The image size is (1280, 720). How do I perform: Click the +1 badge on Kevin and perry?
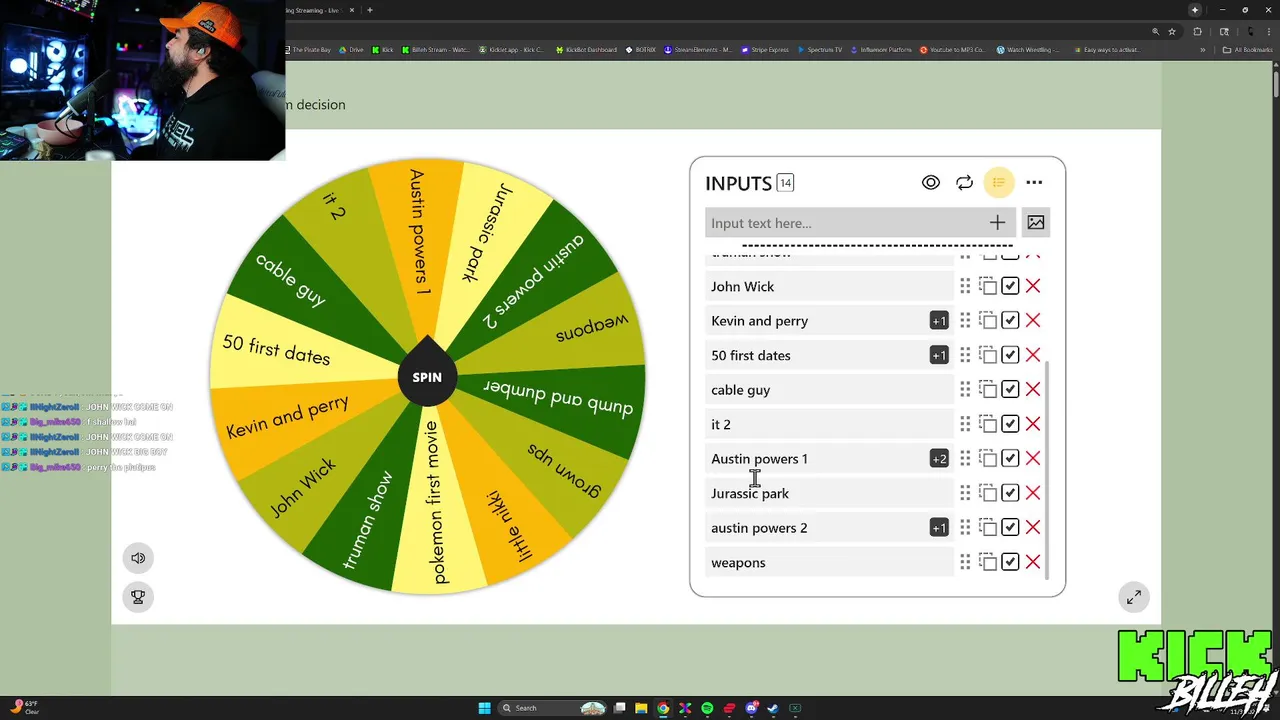pyautogui.click(x=939, y=321)
